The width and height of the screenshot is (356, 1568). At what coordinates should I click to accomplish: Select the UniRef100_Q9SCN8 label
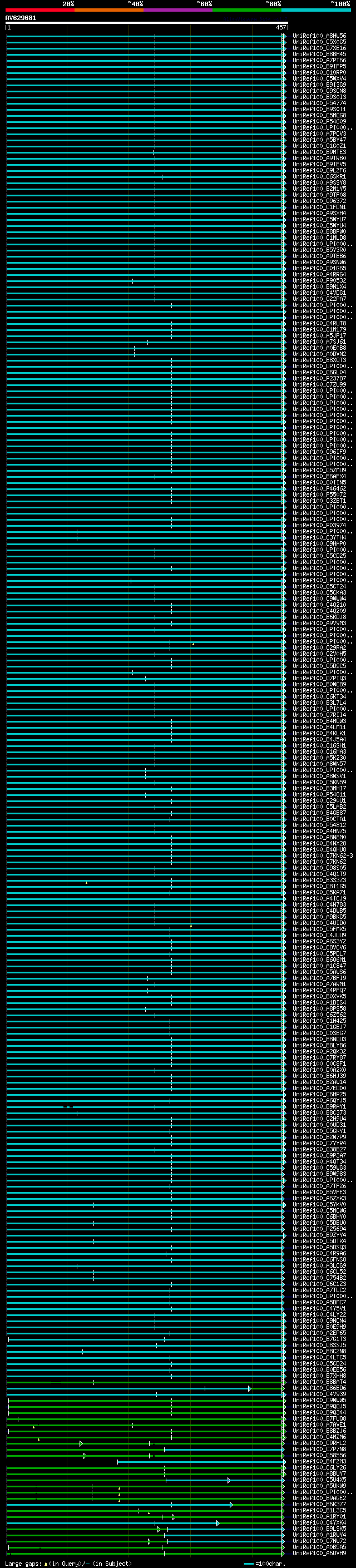point(319,91)
